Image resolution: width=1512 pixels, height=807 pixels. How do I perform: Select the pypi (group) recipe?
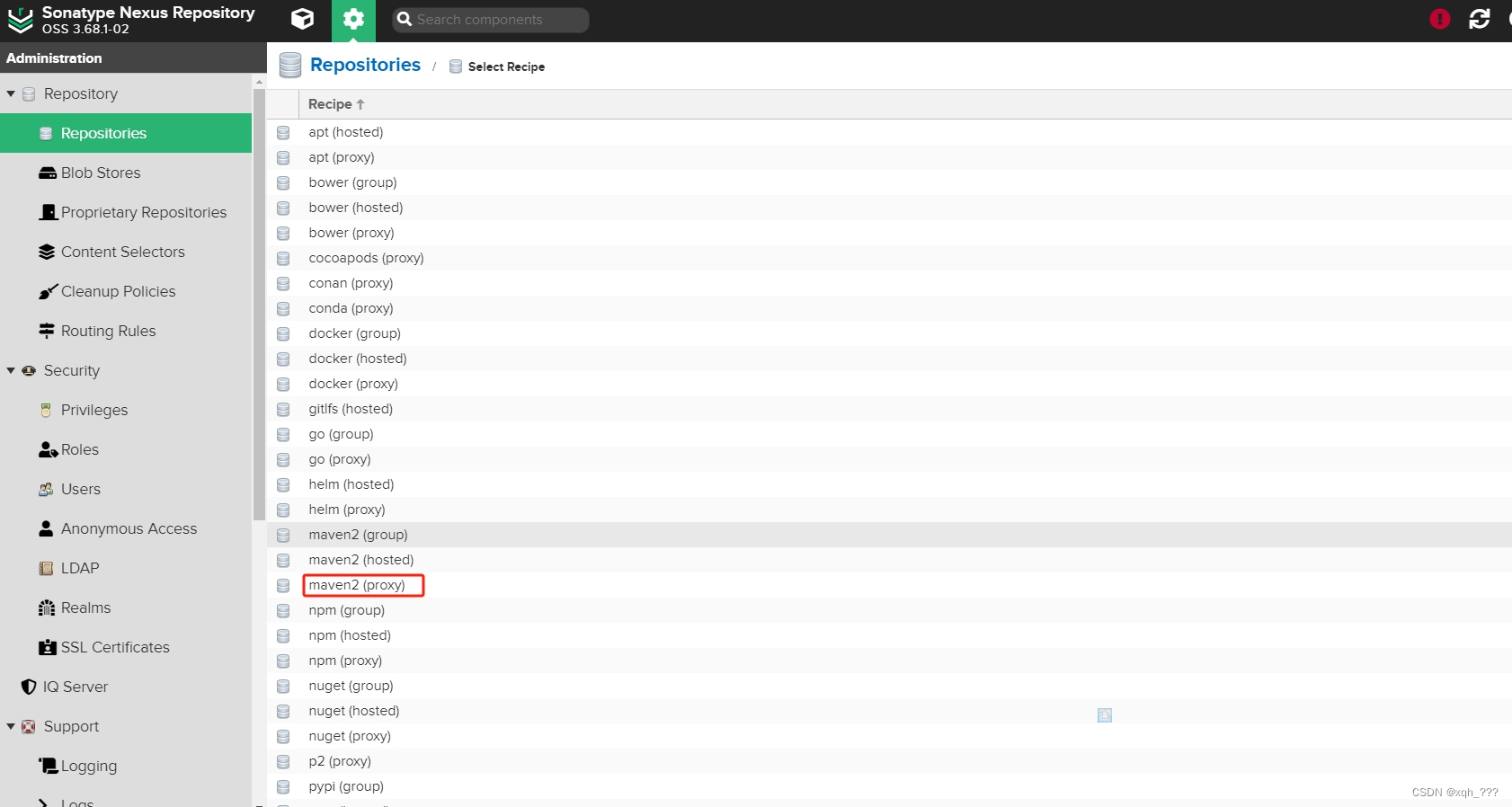346,786
